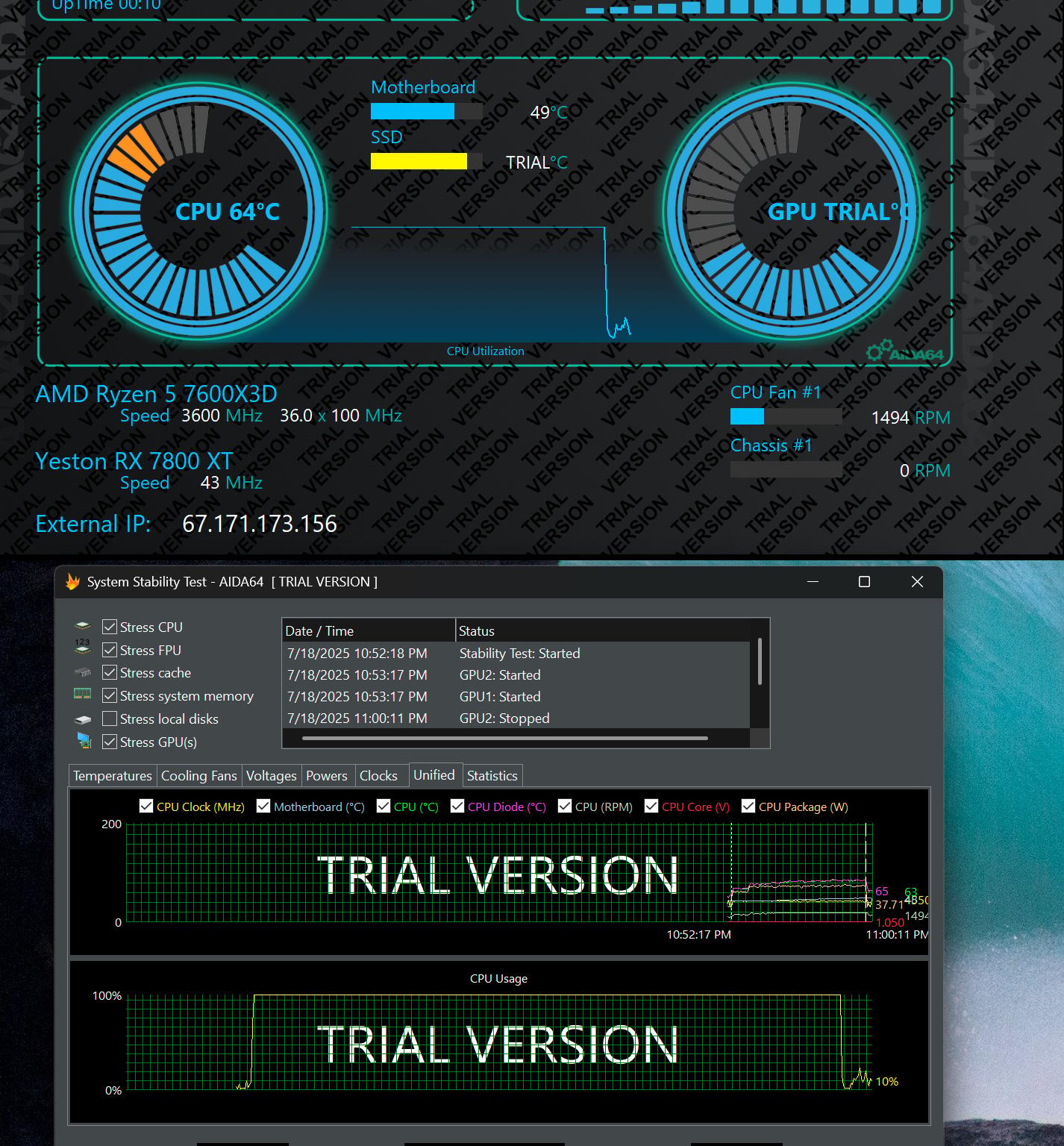Click the log list horizontal scrollbar
The image size is (1064, 1146).
coord(505,738)
